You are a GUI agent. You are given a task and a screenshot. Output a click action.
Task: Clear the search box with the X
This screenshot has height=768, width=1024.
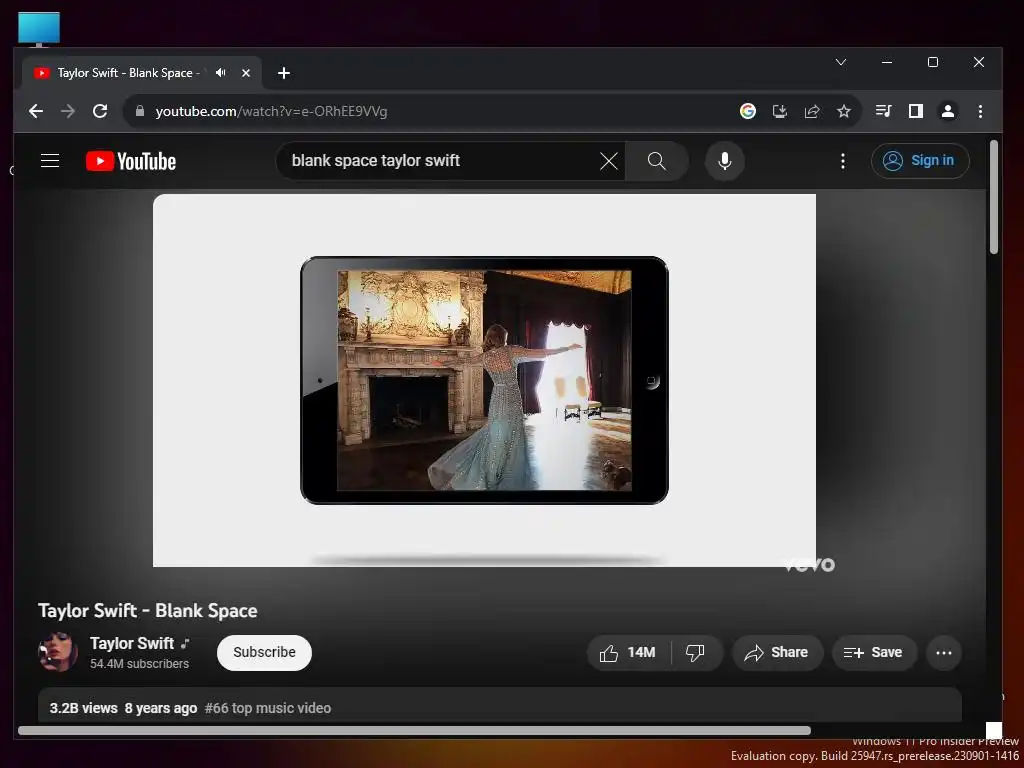click(609, 161)
